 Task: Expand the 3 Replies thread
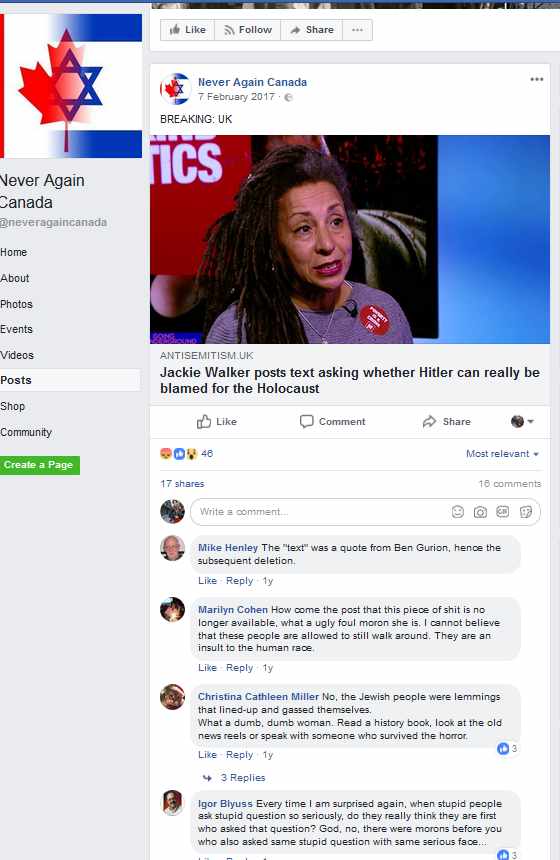pos(242,778)
